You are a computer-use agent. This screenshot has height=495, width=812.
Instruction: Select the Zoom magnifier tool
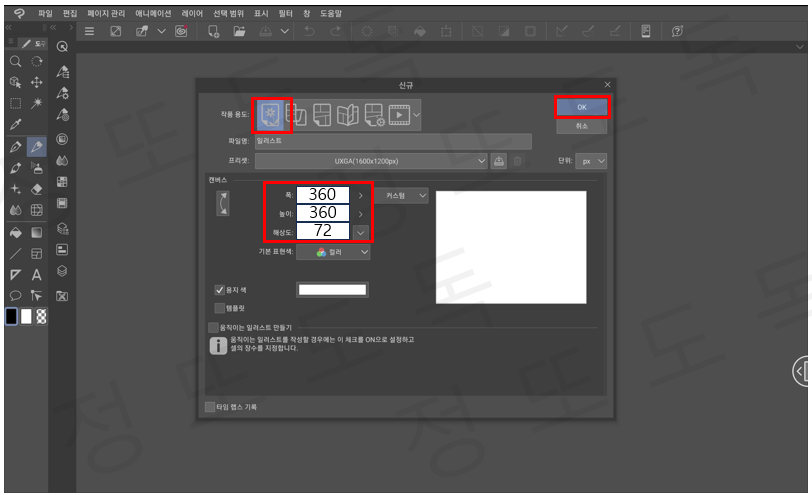(16, 62)
